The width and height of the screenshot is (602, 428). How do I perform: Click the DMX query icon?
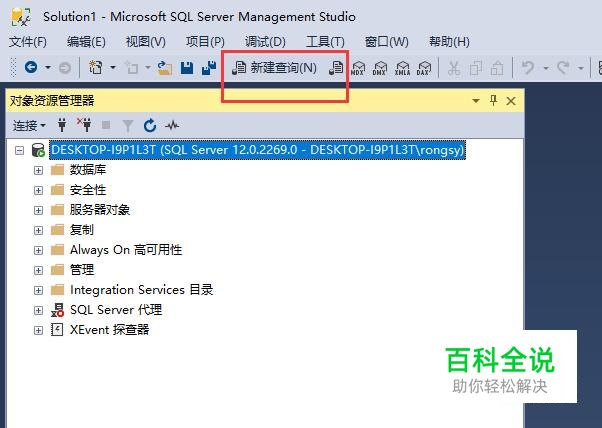380,68
